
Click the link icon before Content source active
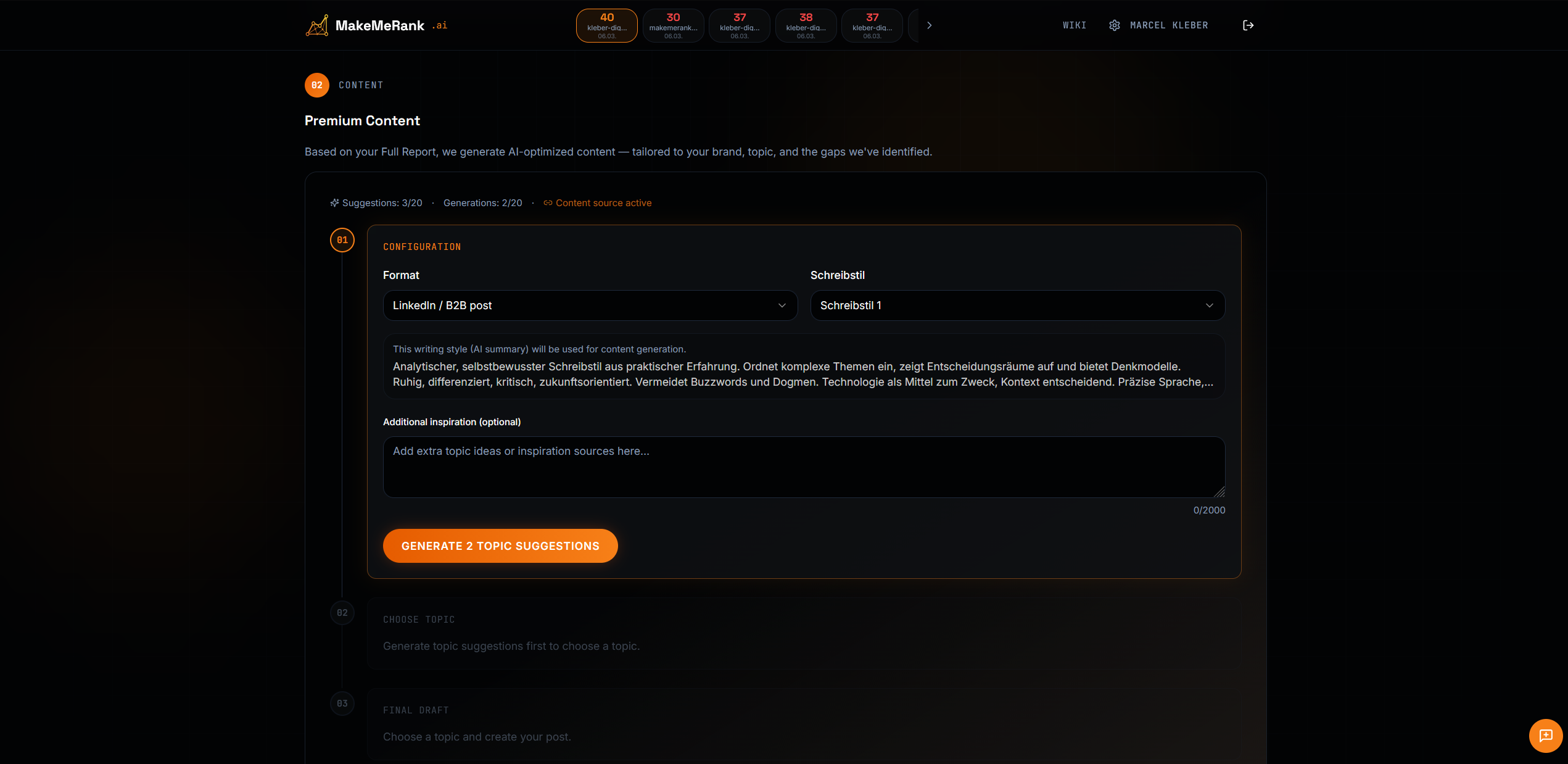point(548,203)
